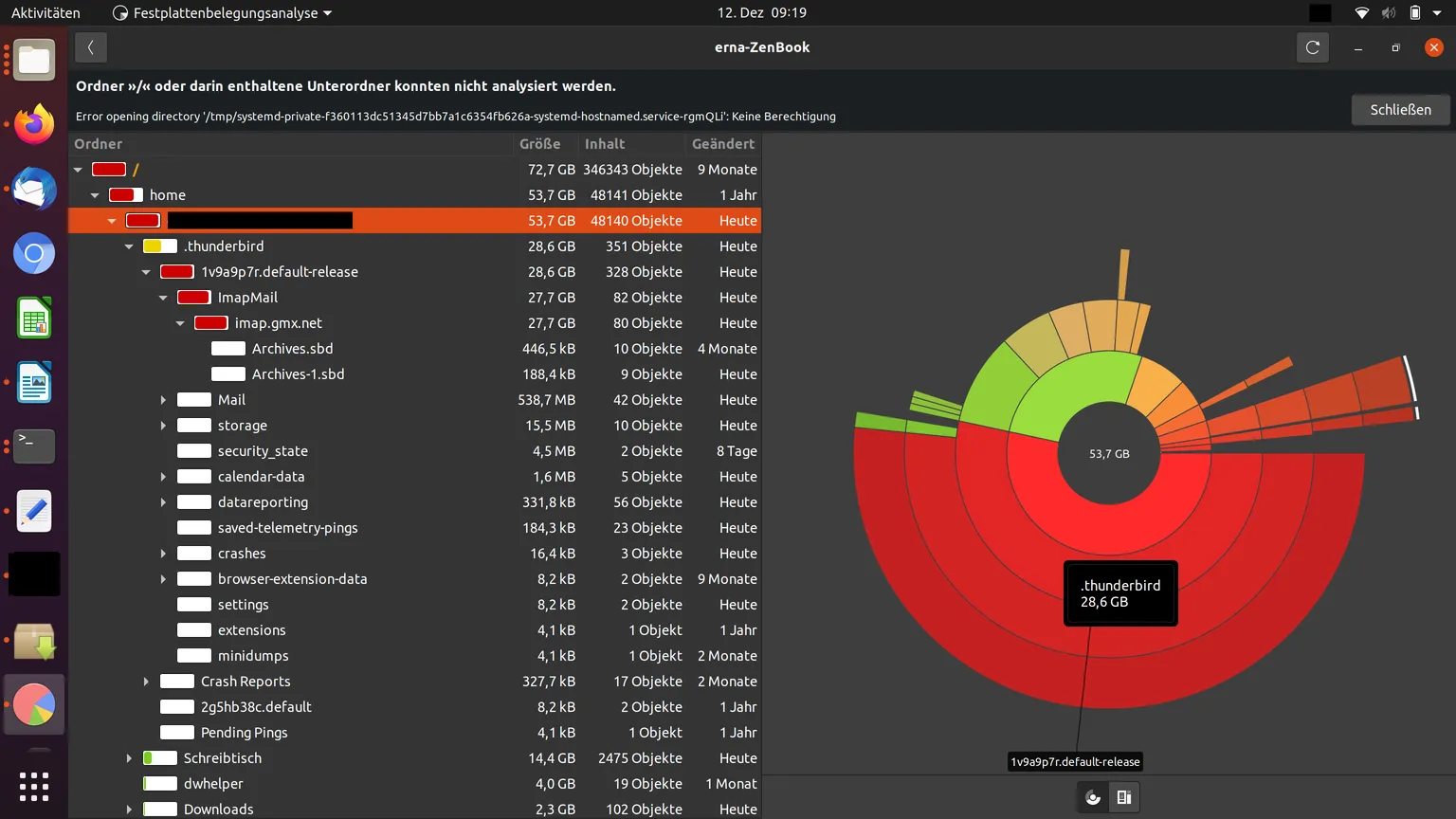Switch to treemap chart view

point(1124,797)
